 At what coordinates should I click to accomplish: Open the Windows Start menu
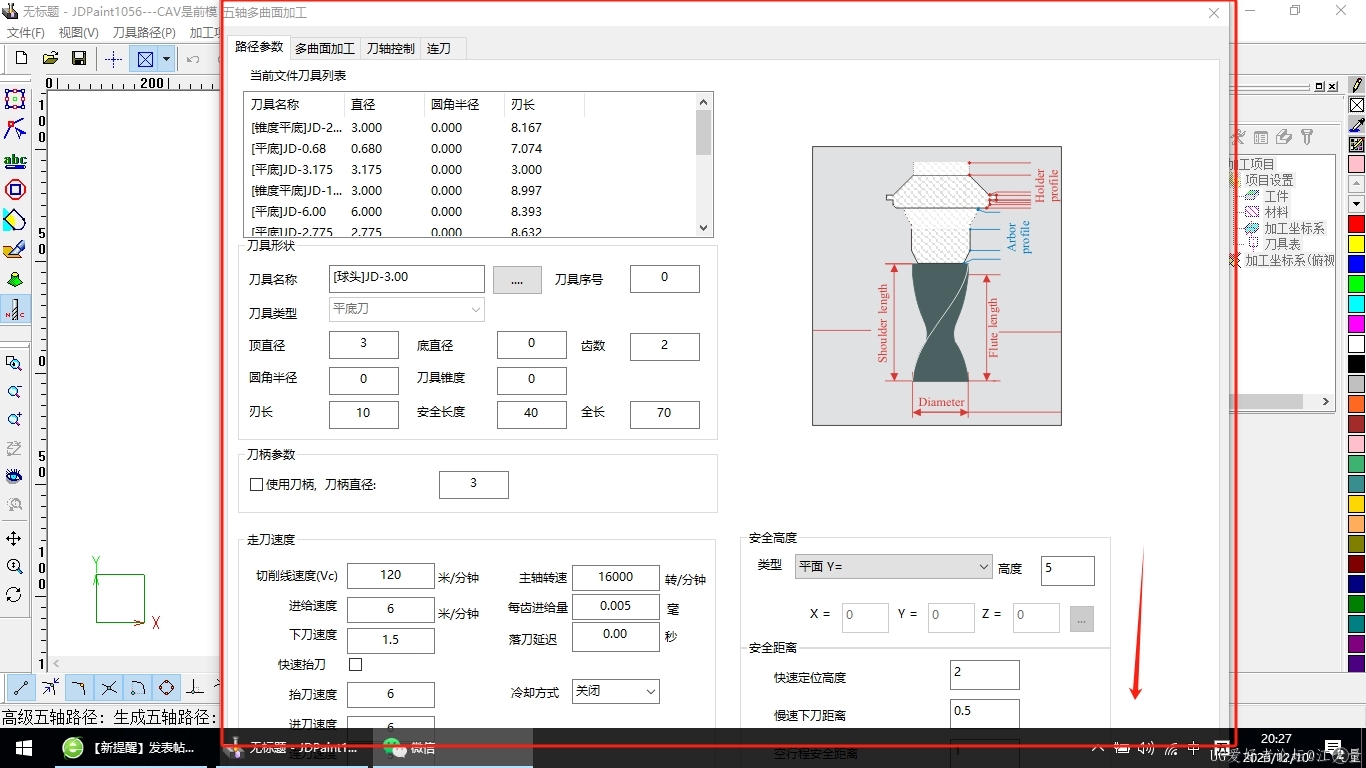tap(23, 748)
